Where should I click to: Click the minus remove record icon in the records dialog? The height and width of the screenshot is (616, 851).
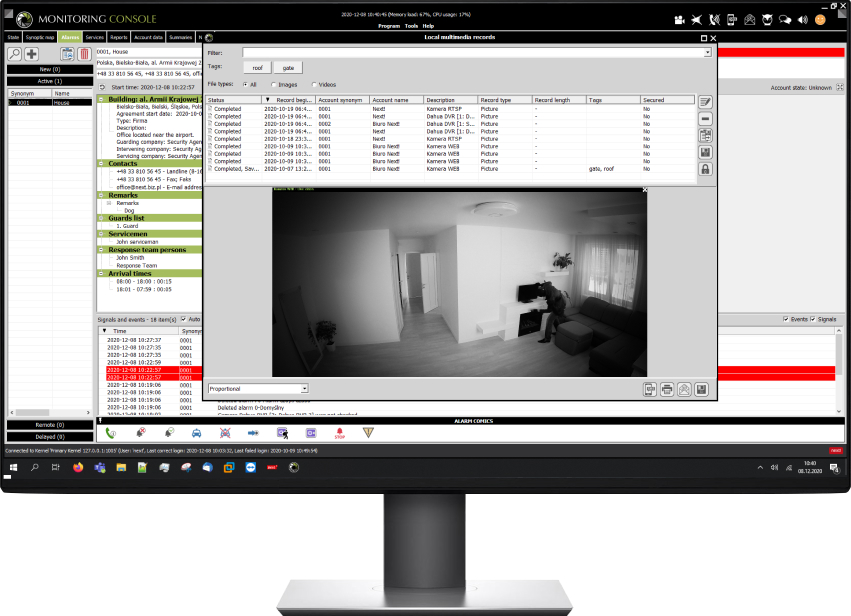[x=705, y=119]
